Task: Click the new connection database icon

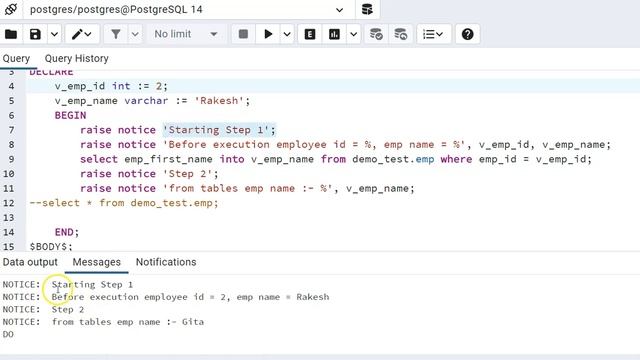Action: coord(367,9)
